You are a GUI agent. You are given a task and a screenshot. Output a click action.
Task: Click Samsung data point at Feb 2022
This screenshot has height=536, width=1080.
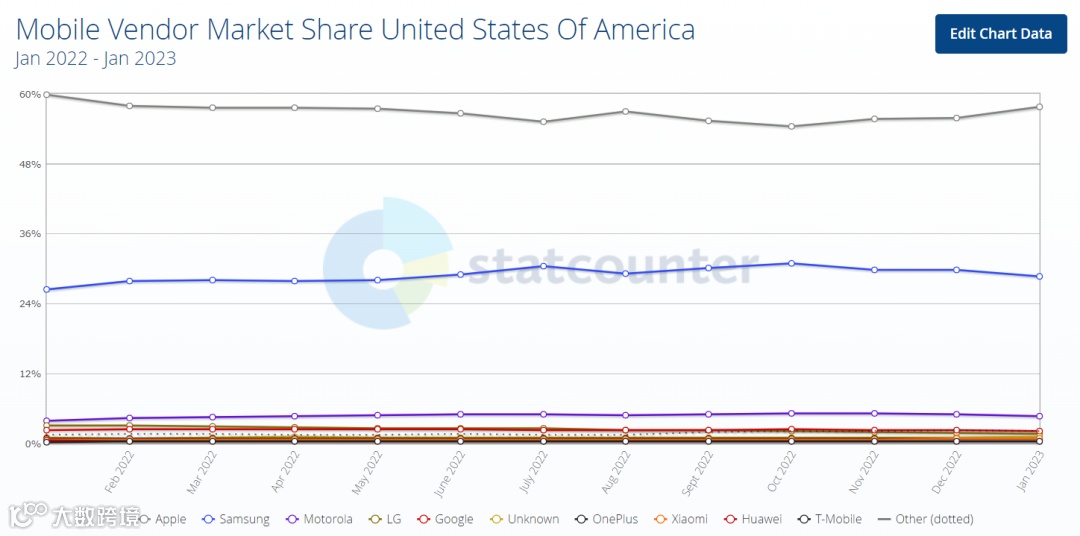tap(129, 281)
